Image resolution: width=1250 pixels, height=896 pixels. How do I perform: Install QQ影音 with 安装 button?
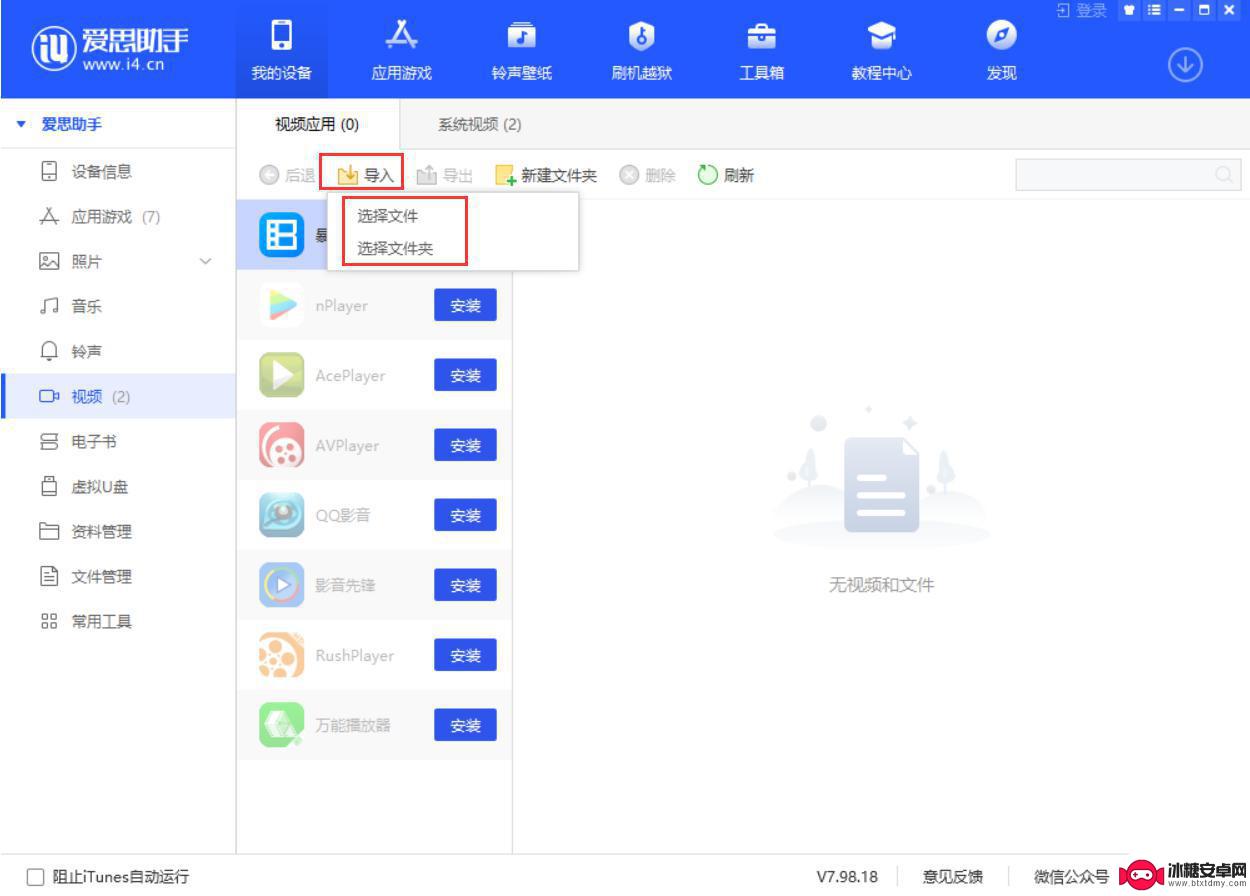465,515
